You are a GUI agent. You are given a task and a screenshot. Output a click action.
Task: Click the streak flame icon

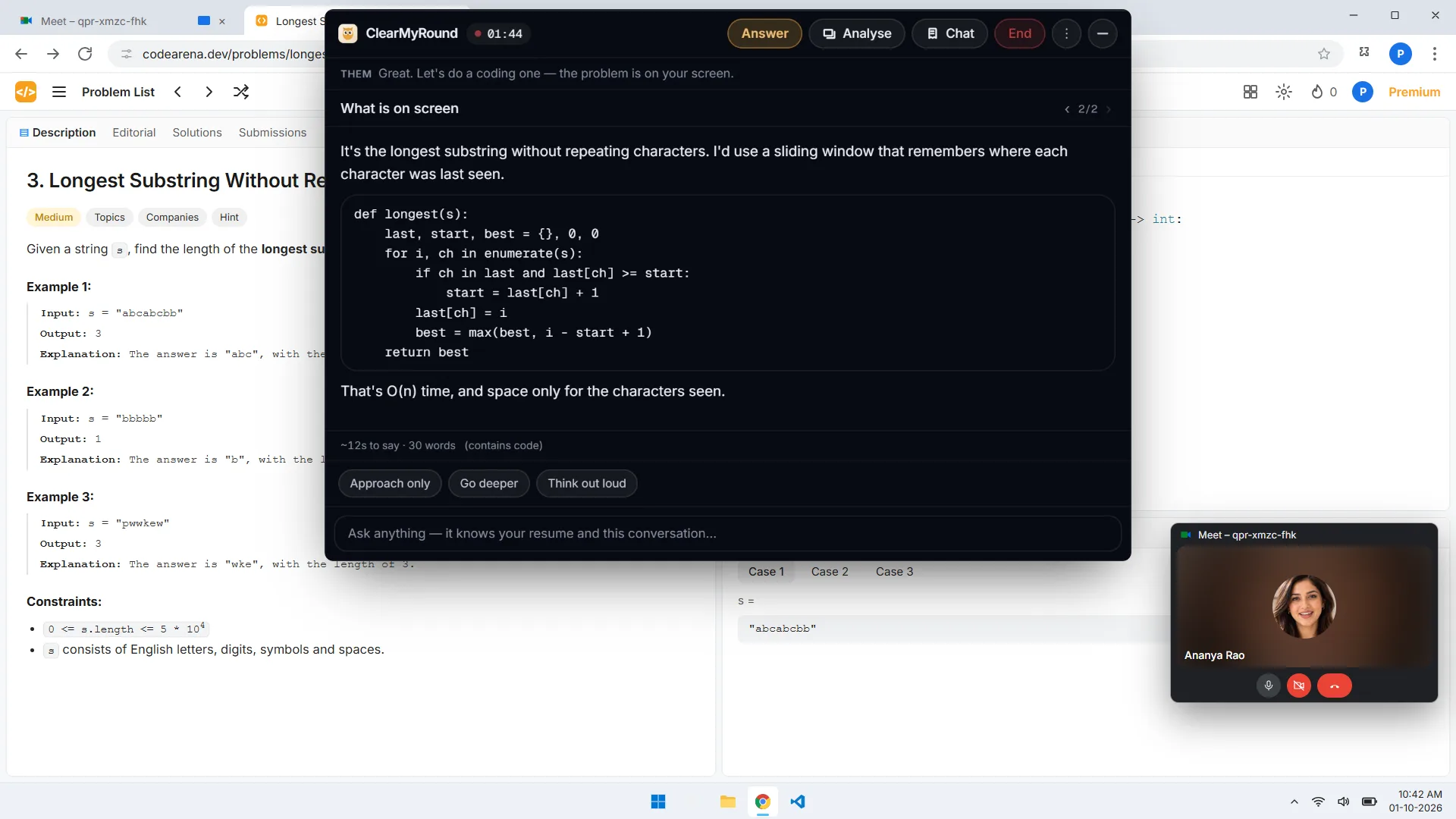(1317, 92)
